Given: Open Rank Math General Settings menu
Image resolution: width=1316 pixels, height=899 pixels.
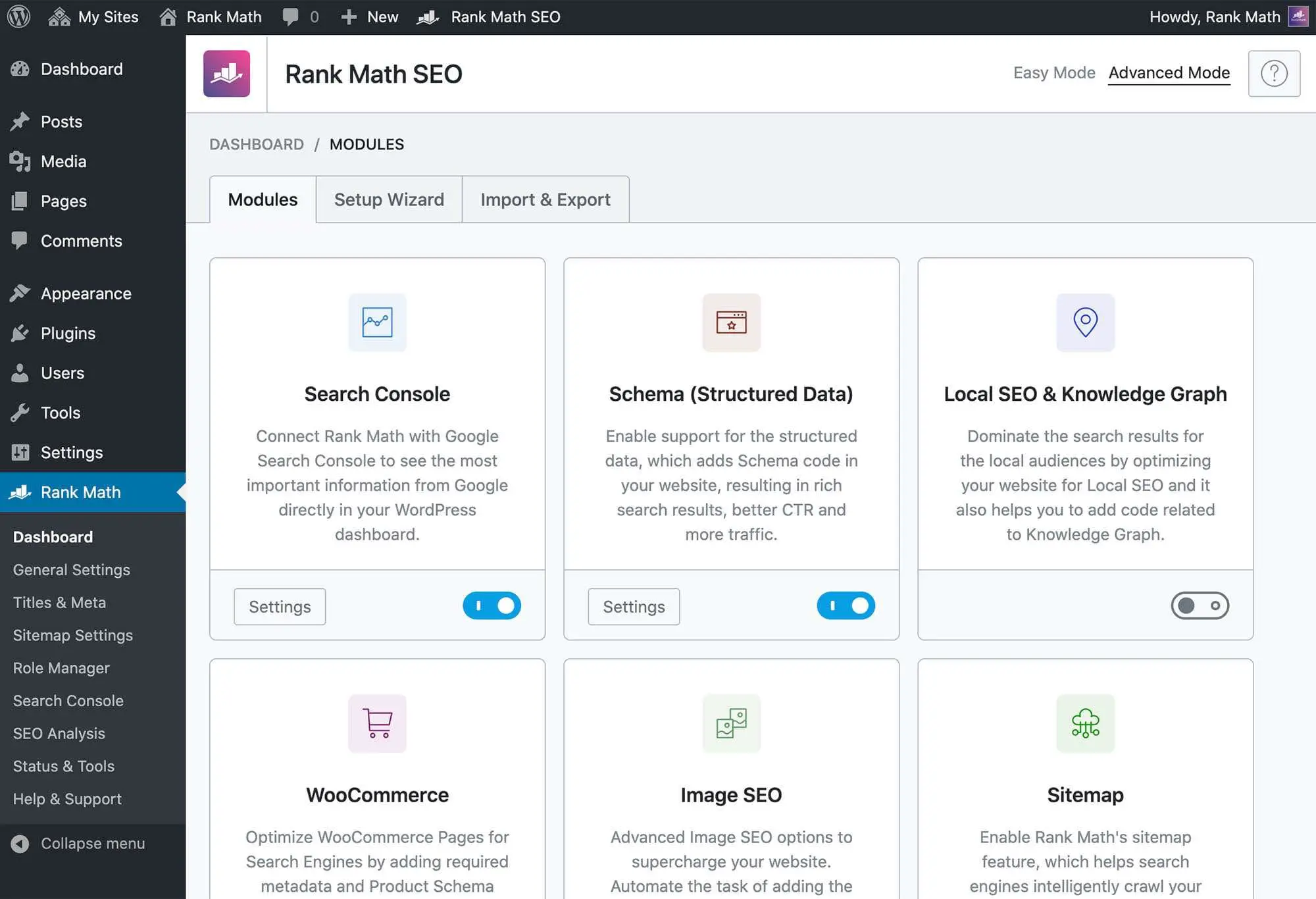Looking at the screenshot, I should [71, 569].
